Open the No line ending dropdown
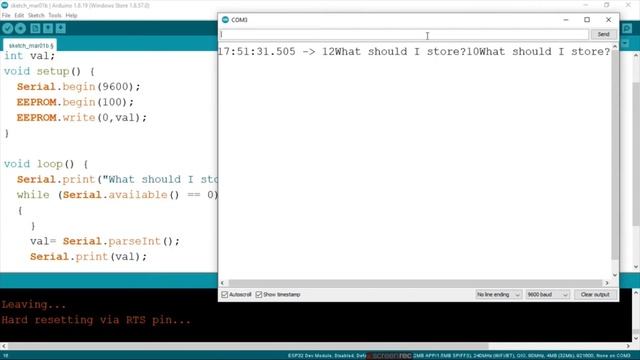This screenshot has width=640, height=360. pyautogui.click(x=498, y=294)
